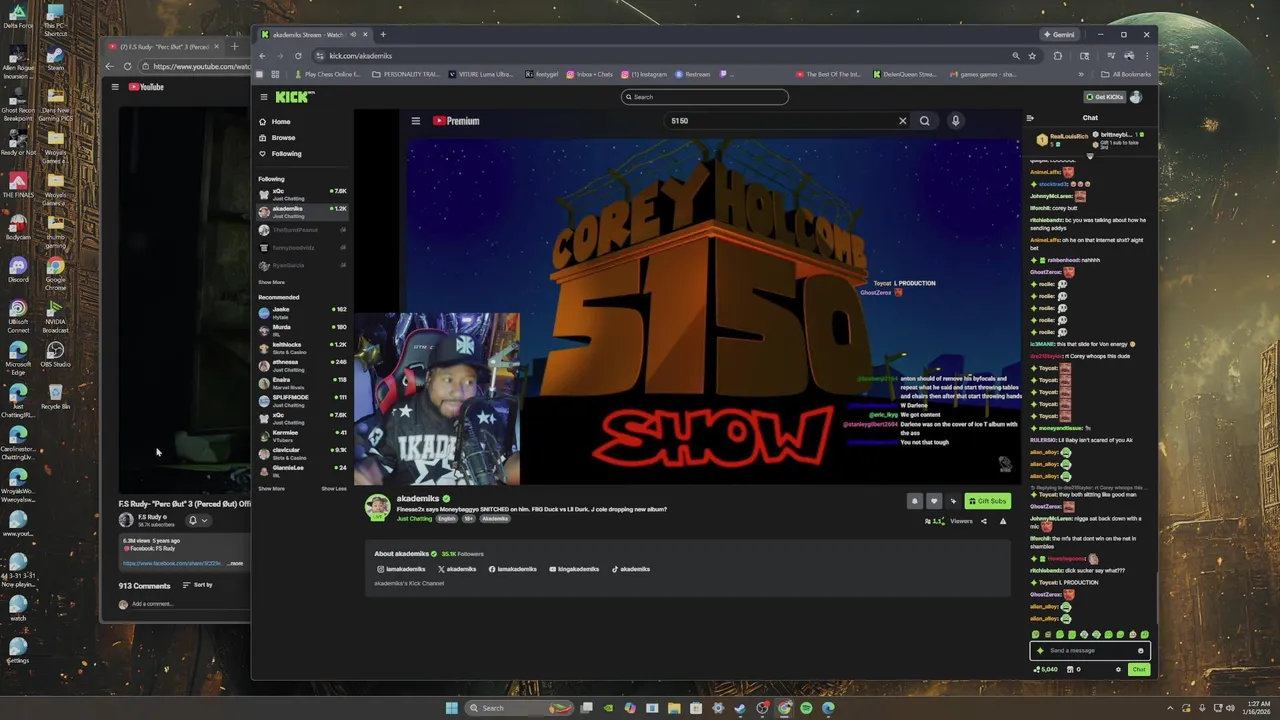Select Jaeke in Recommended channels
The height and width of the screenshot is (720, 1280).
tap(302, 313)
